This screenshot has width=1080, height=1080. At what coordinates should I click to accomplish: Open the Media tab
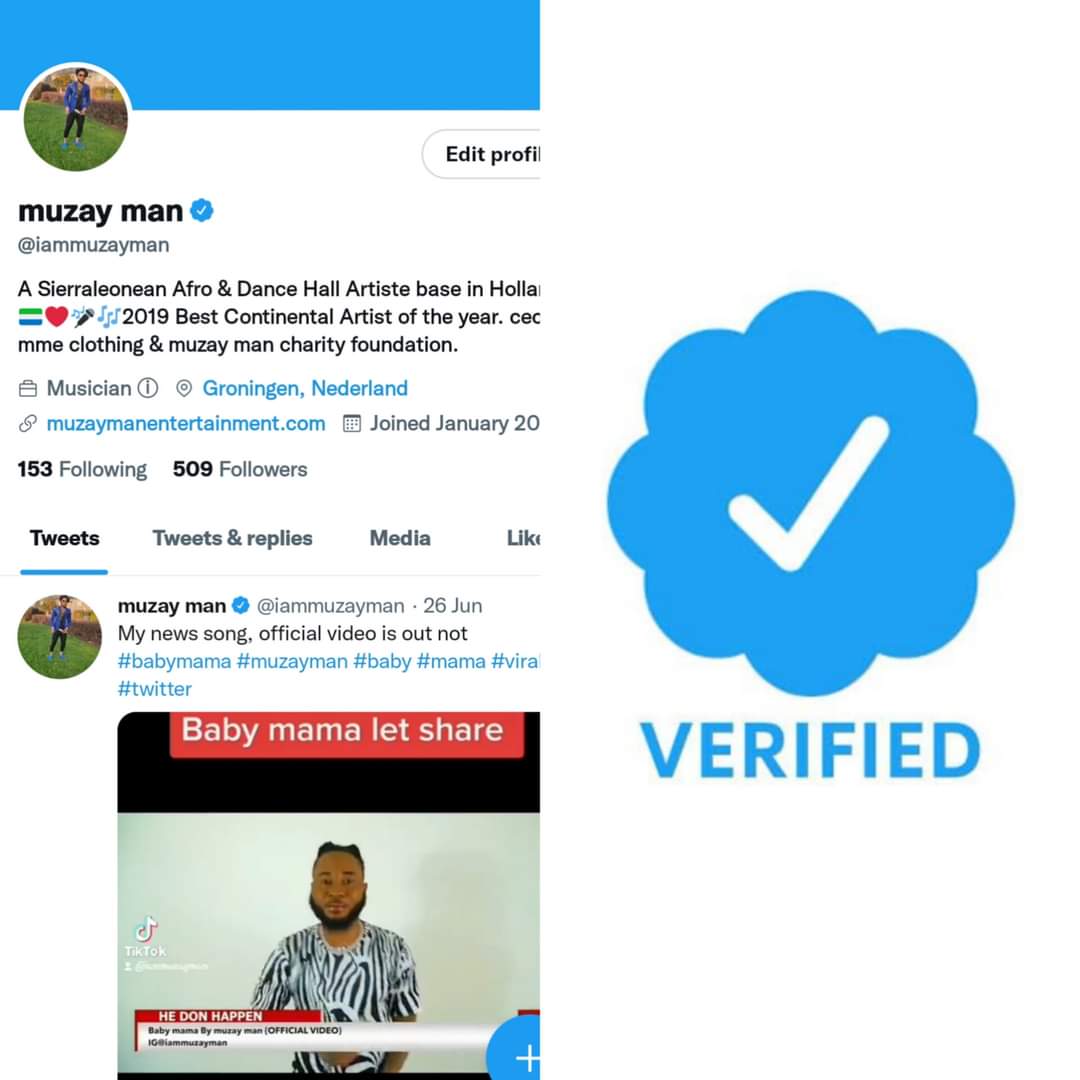(x=400, y=538)
